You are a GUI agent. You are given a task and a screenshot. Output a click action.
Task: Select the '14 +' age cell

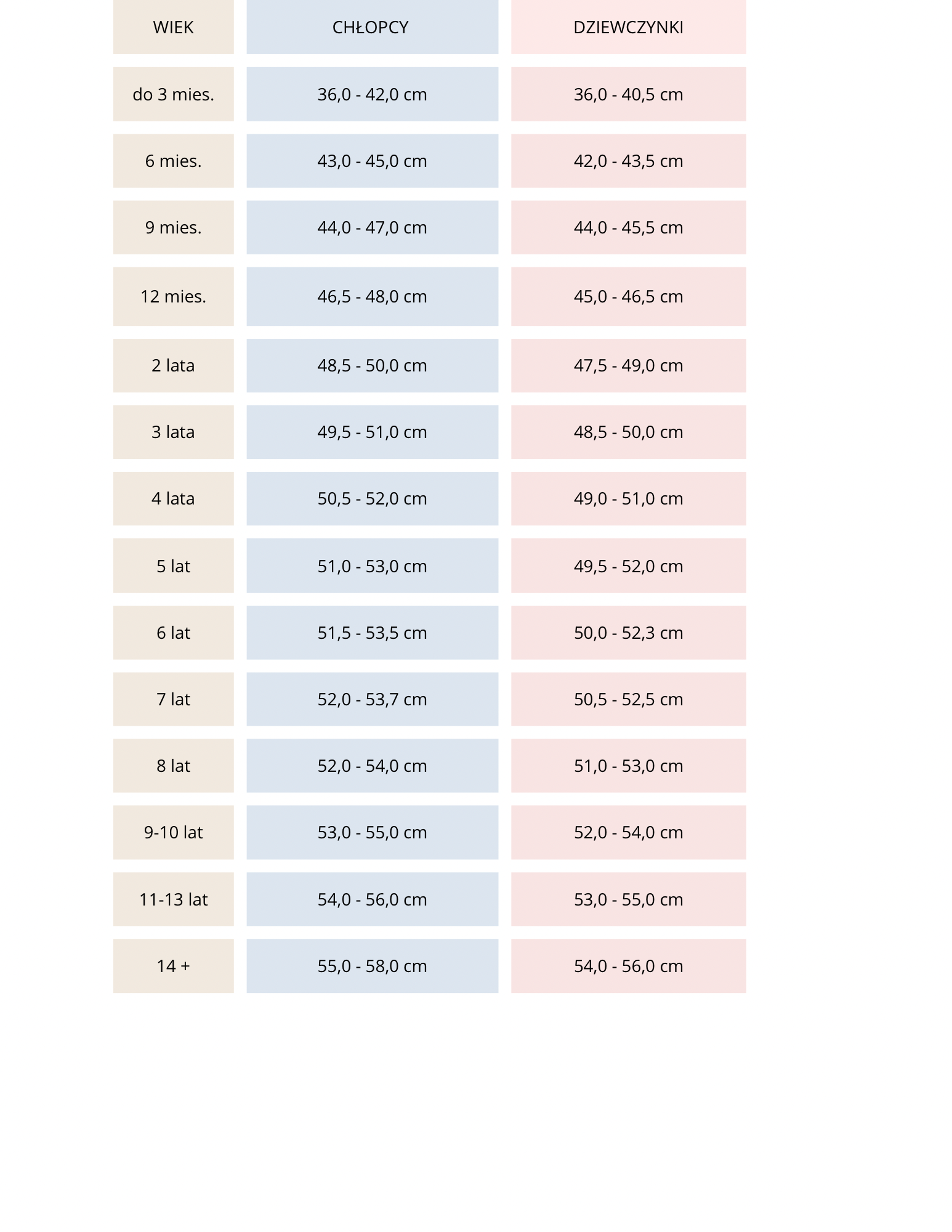coord(173,966)
